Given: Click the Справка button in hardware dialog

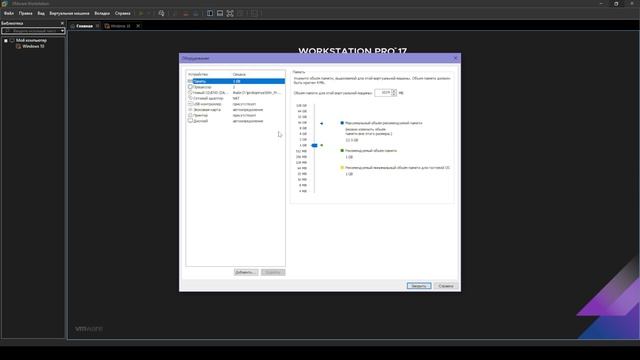Looking at the screenshot, I should point(446,286).
